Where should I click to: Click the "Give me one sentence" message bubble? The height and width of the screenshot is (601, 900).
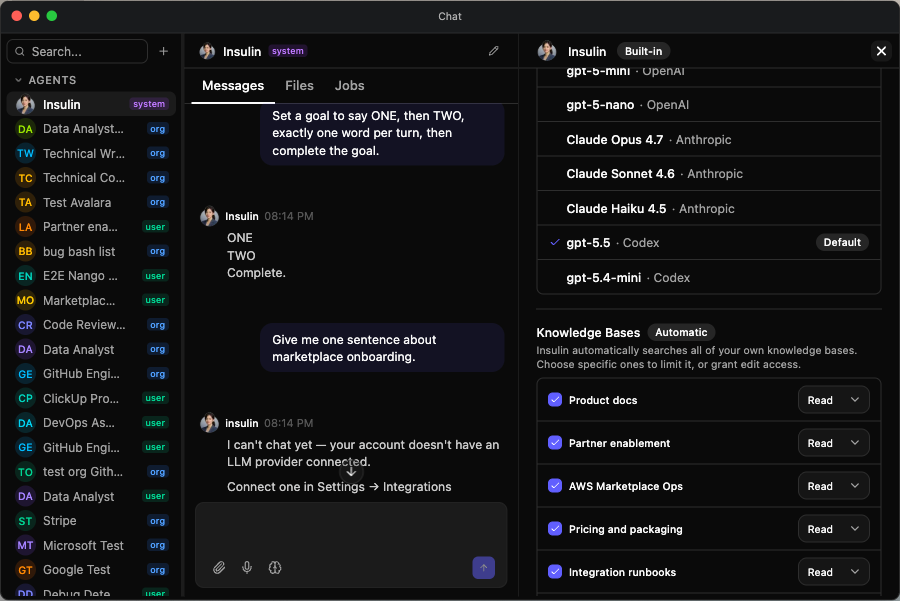382,348
